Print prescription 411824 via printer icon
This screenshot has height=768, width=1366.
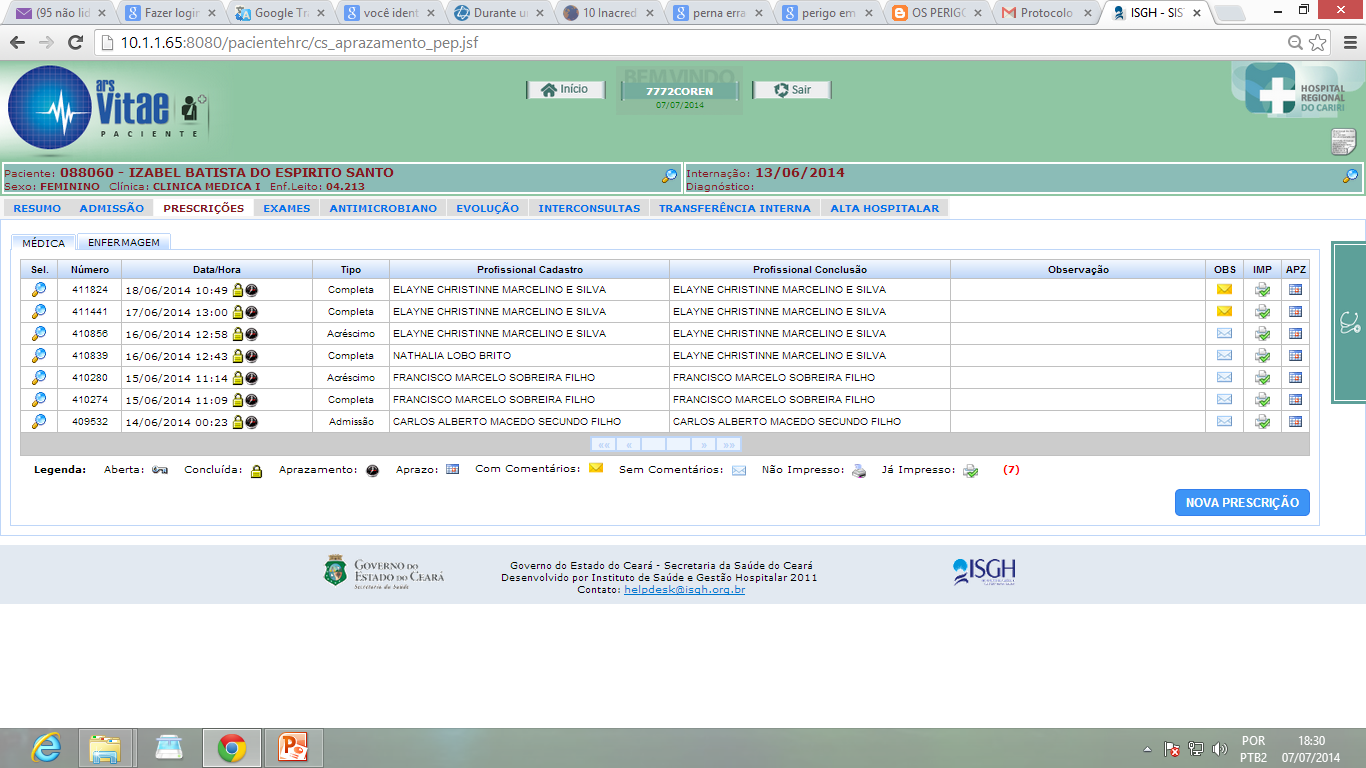[x=1262, y=290]
